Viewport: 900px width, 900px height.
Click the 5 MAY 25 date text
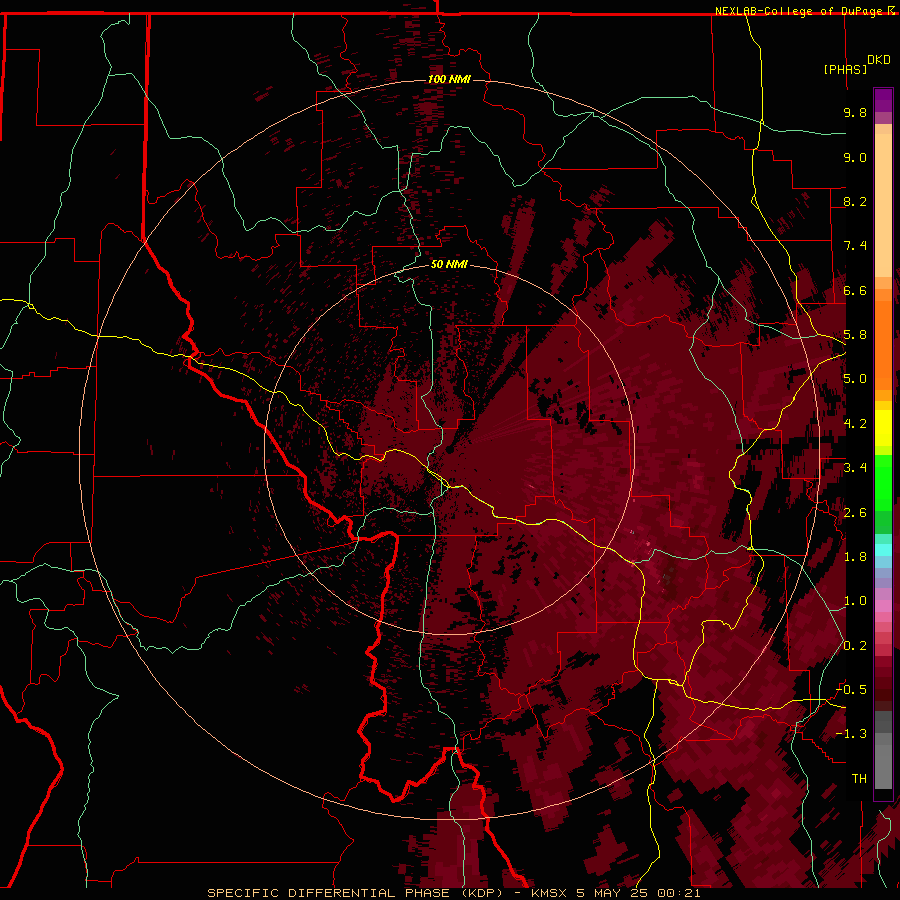(x=614, y=893)
